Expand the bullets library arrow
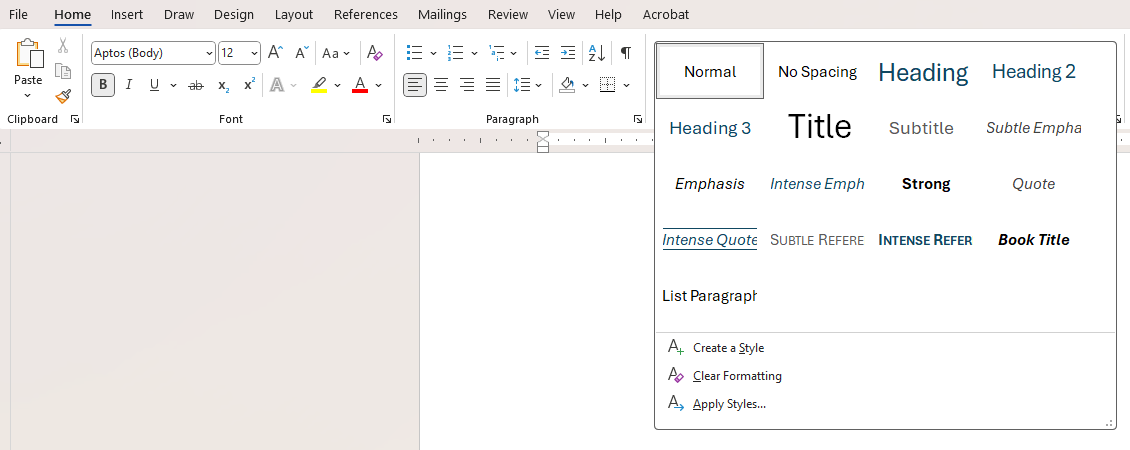 [433, 53]
